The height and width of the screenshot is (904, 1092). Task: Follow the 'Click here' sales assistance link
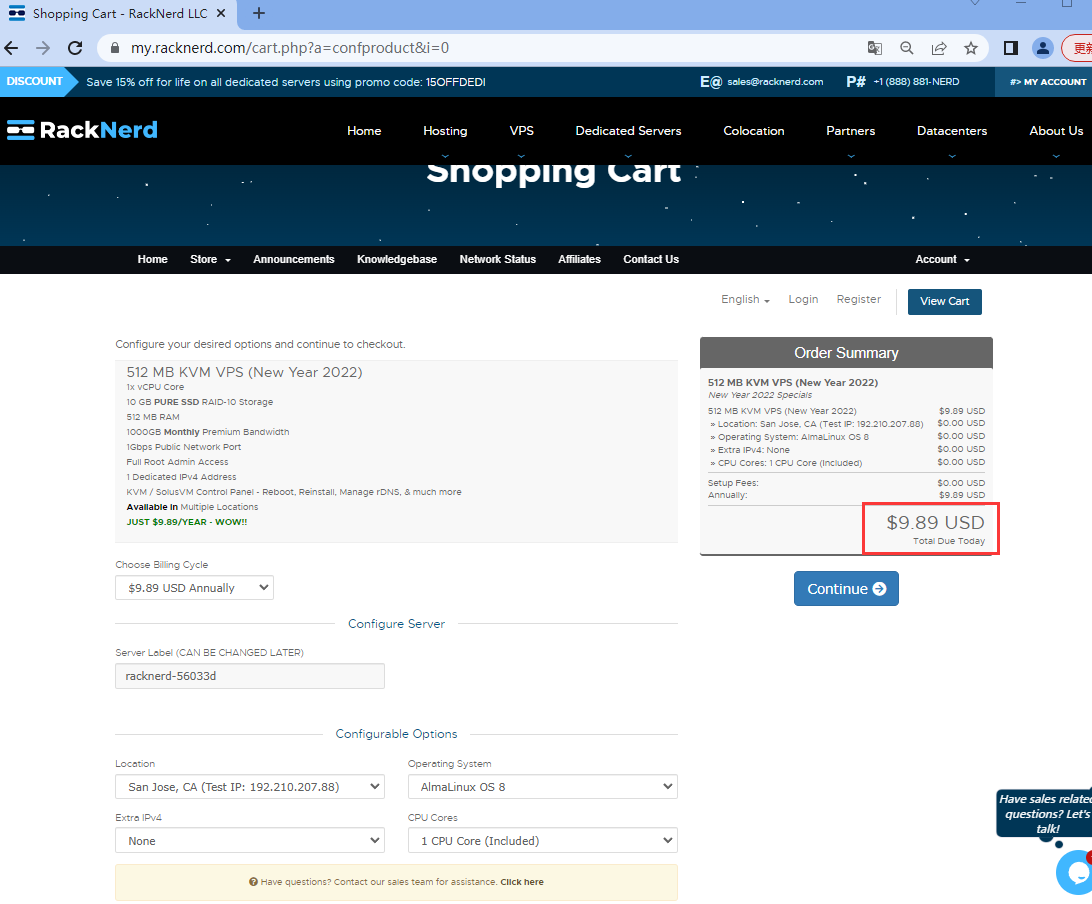tap(522, 882)
